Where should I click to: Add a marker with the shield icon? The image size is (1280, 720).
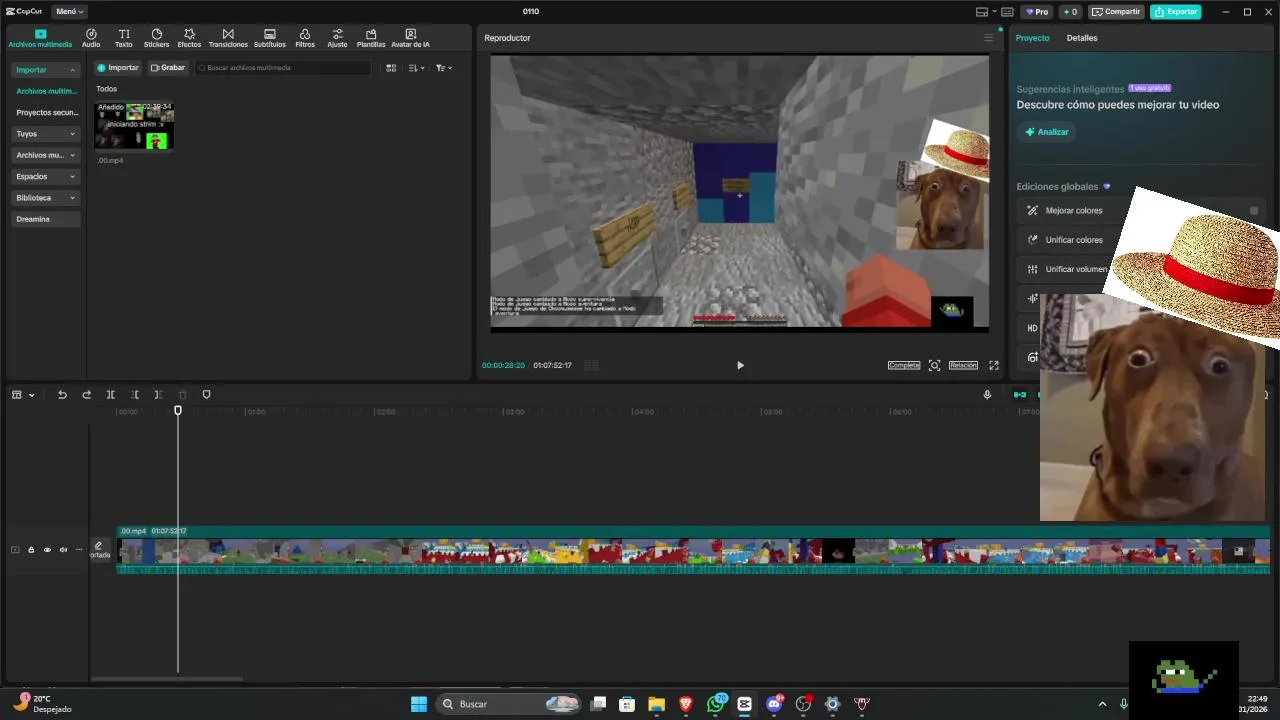click(207, 395)
